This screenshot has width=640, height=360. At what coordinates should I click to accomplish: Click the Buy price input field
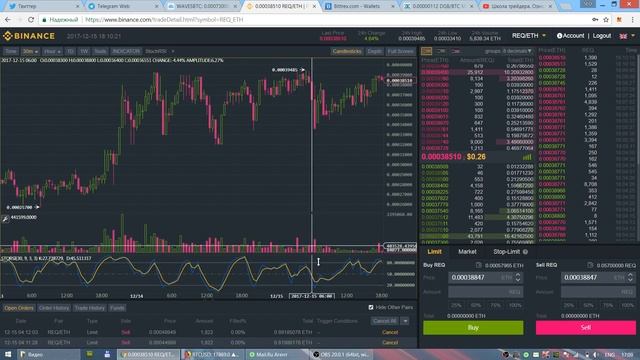(485, 278)
